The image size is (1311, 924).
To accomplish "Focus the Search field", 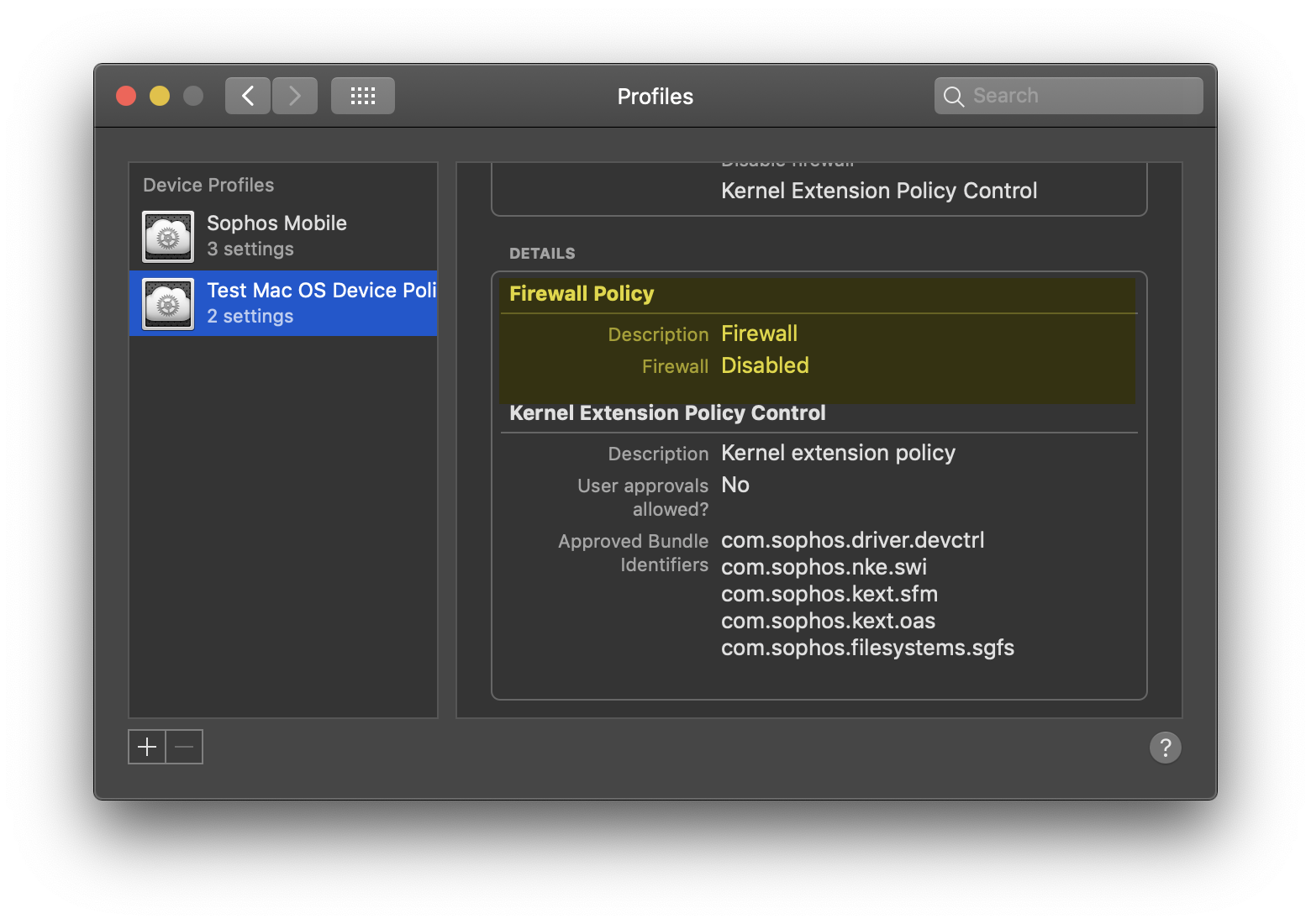I will [x=1069, y=96].
